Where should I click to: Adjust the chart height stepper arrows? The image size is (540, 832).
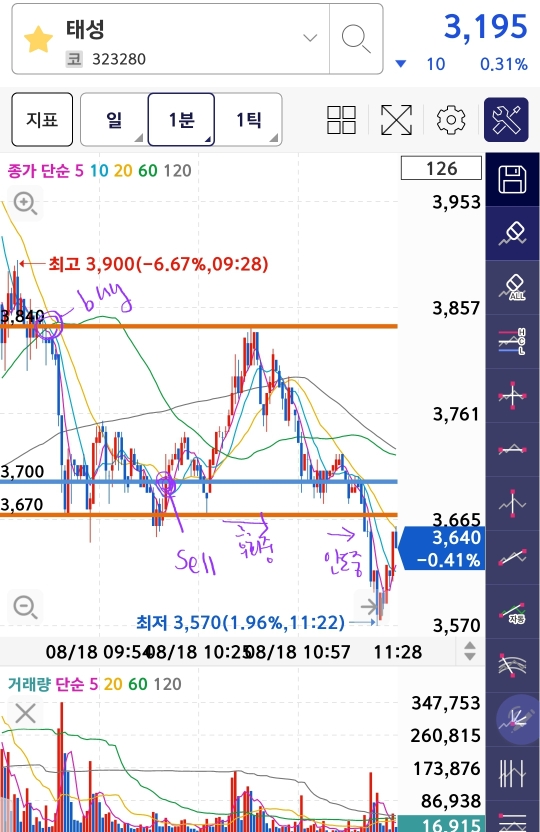[x=469, y=651]
